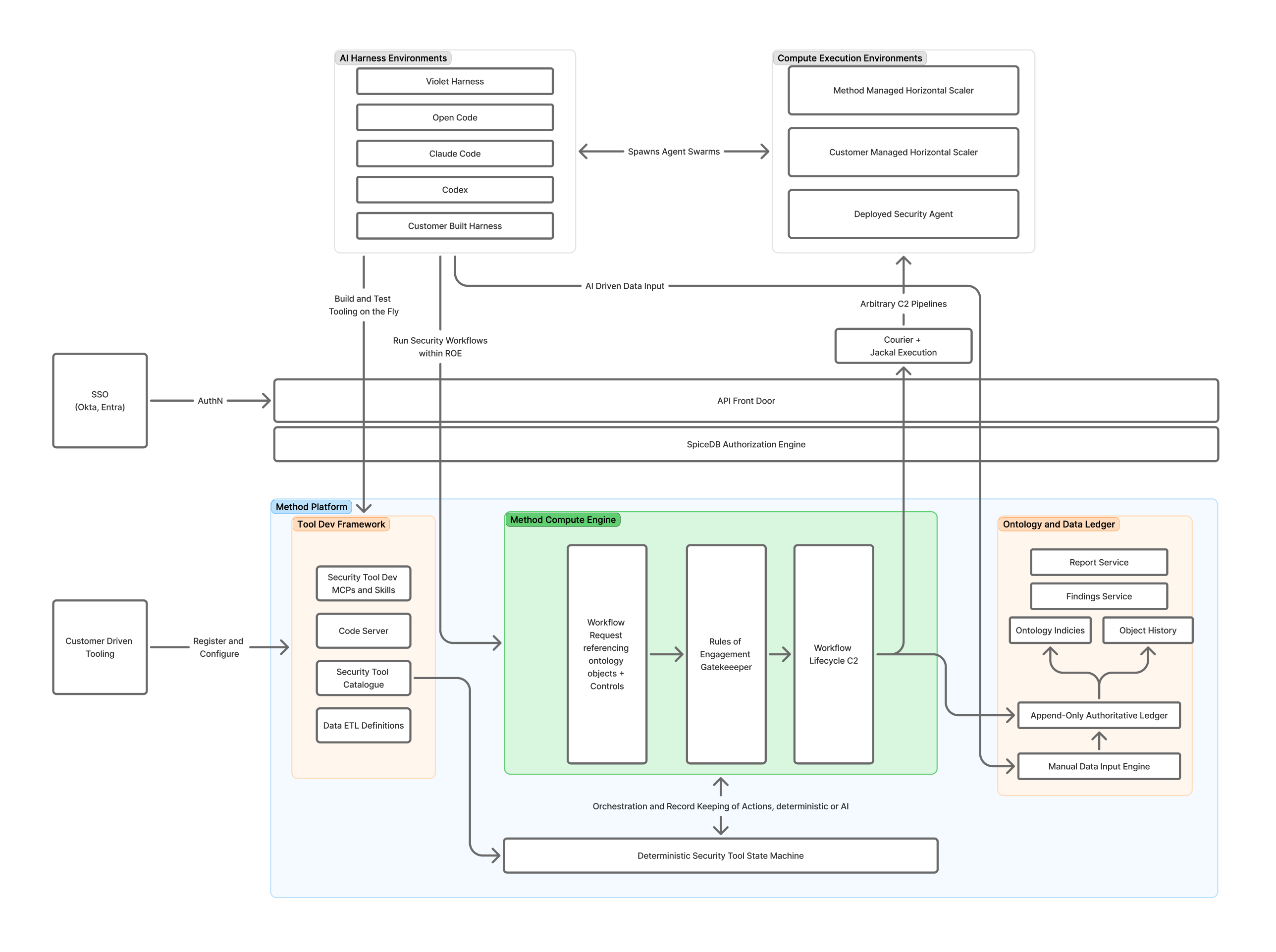Click the Open Code box
This screenshot has width=1276, height=952.
tap(455, 117)
